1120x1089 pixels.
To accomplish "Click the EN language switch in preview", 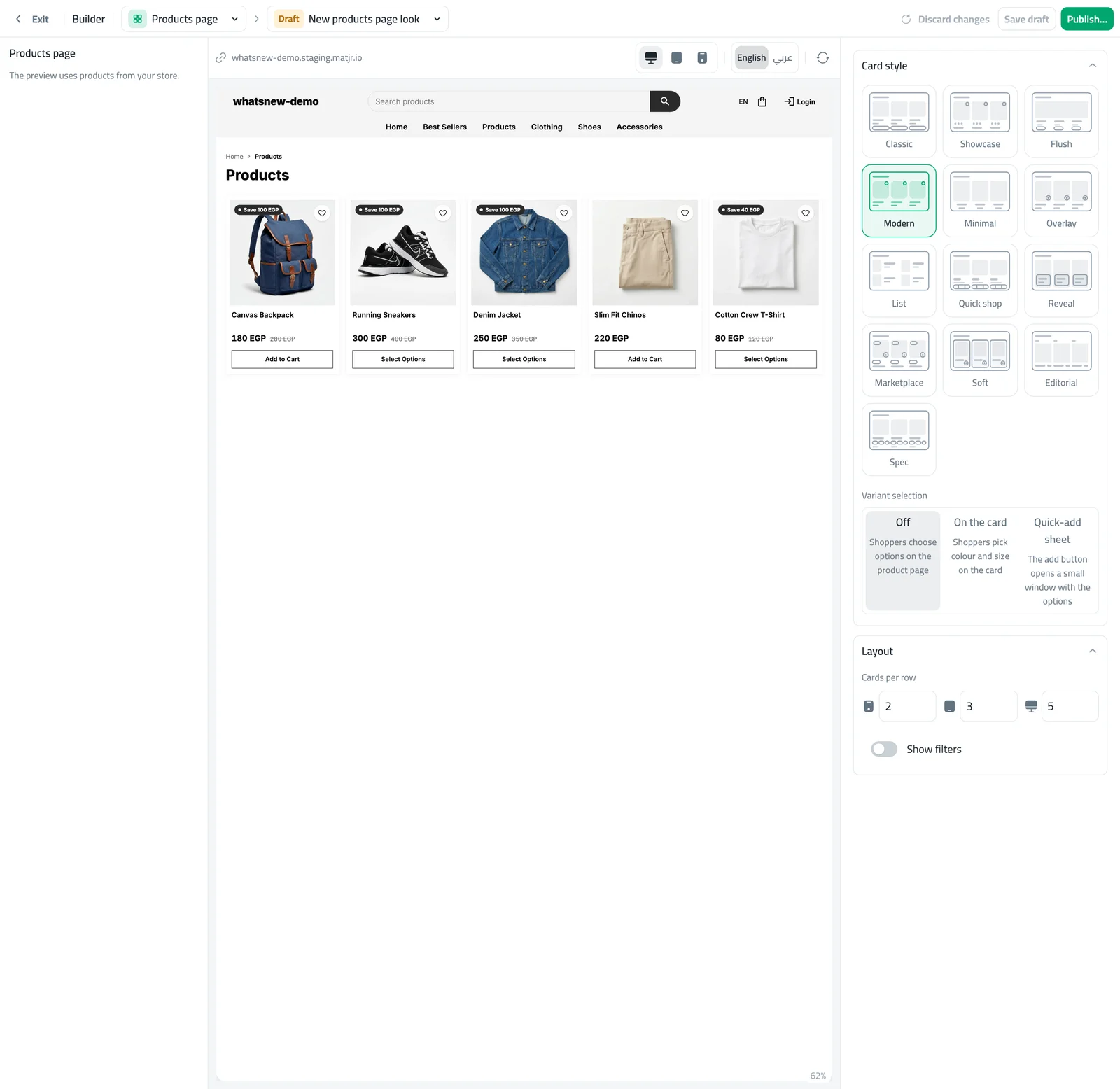I will (x=743, y=101).
